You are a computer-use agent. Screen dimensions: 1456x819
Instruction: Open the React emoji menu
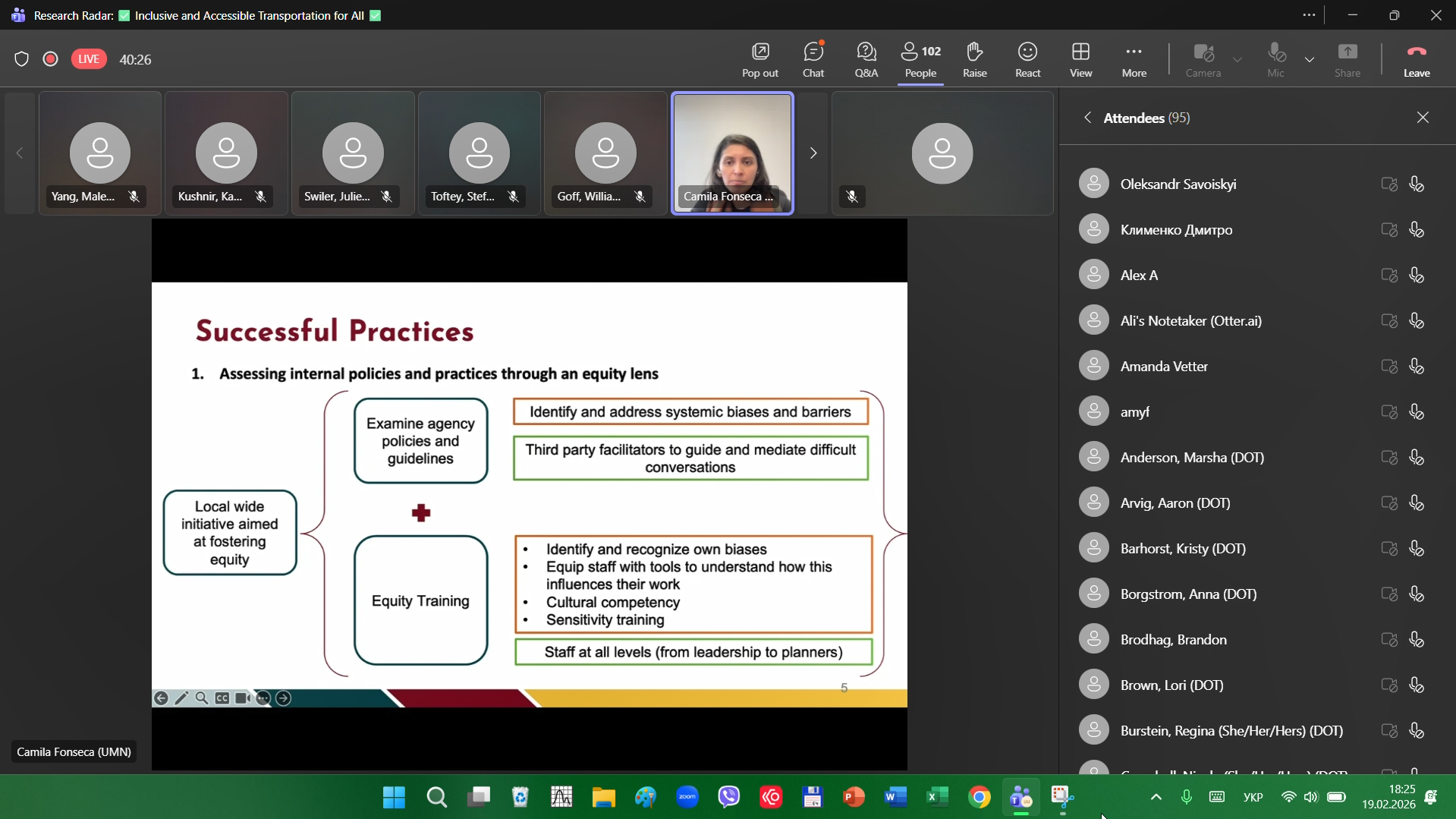1027,59
